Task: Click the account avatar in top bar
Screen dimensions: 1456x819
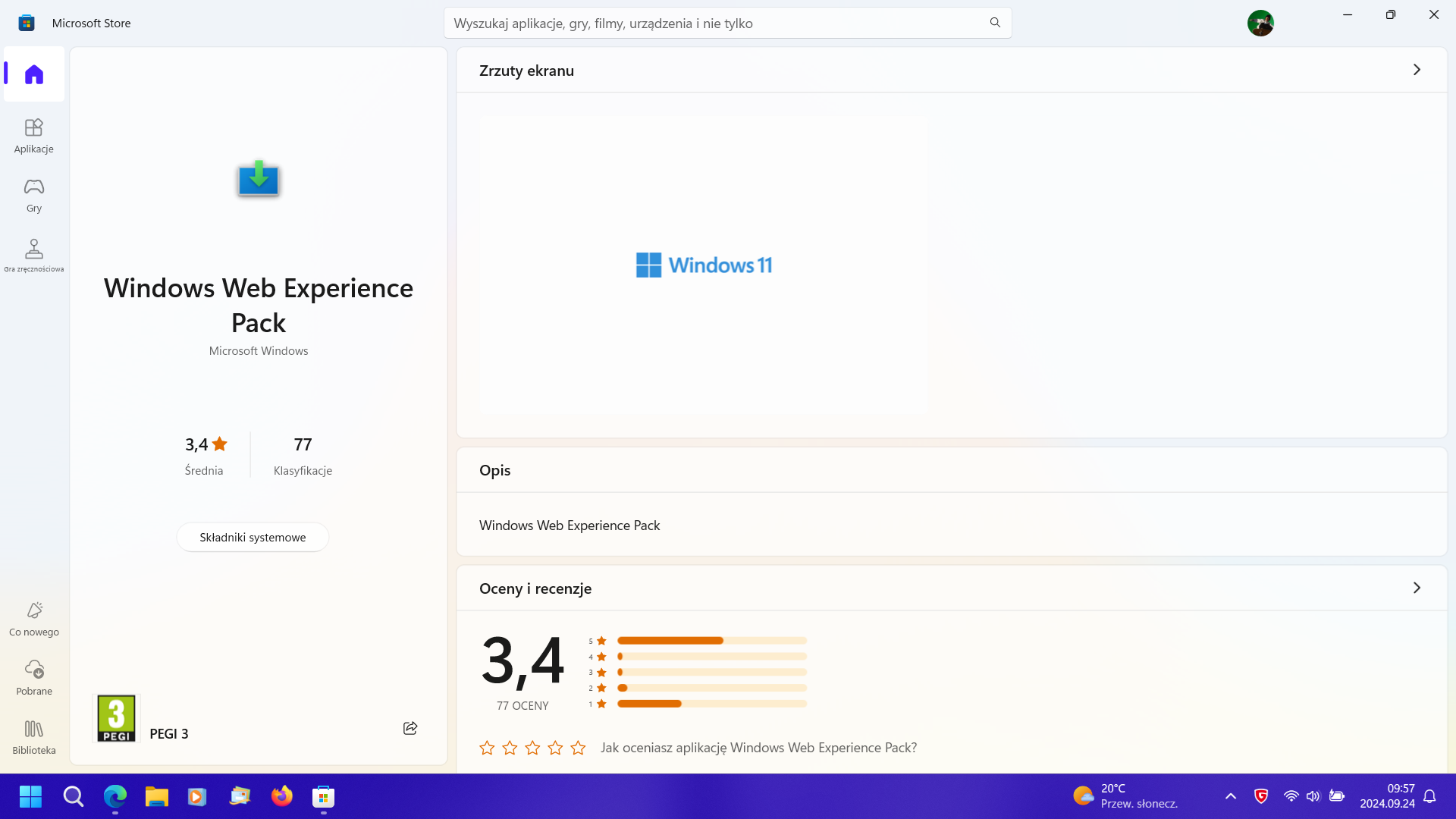Action: (1261, 23)
